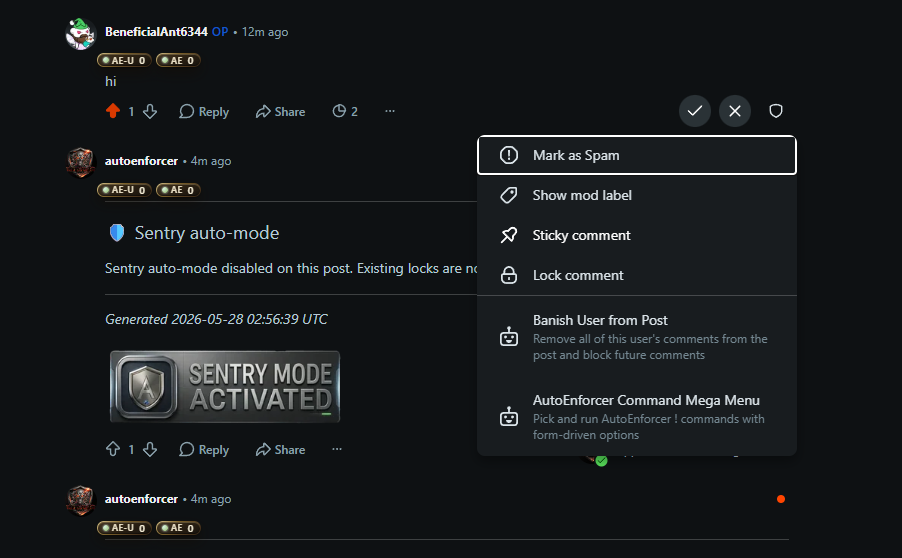
Task: Choose Lock comment
Action: (637, 276)
